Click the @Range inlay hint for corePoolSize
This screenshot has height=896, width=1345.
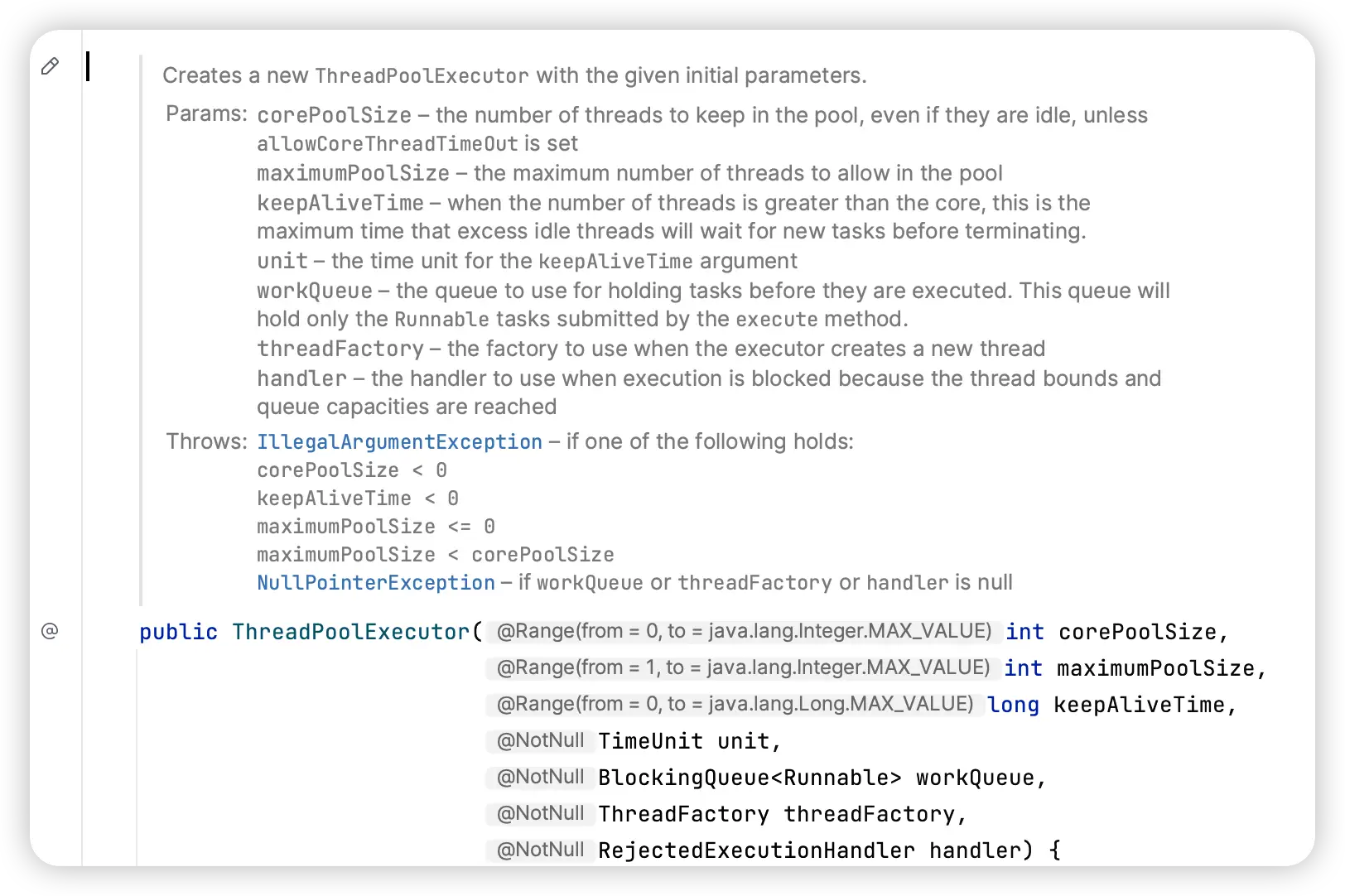(744, 631)
